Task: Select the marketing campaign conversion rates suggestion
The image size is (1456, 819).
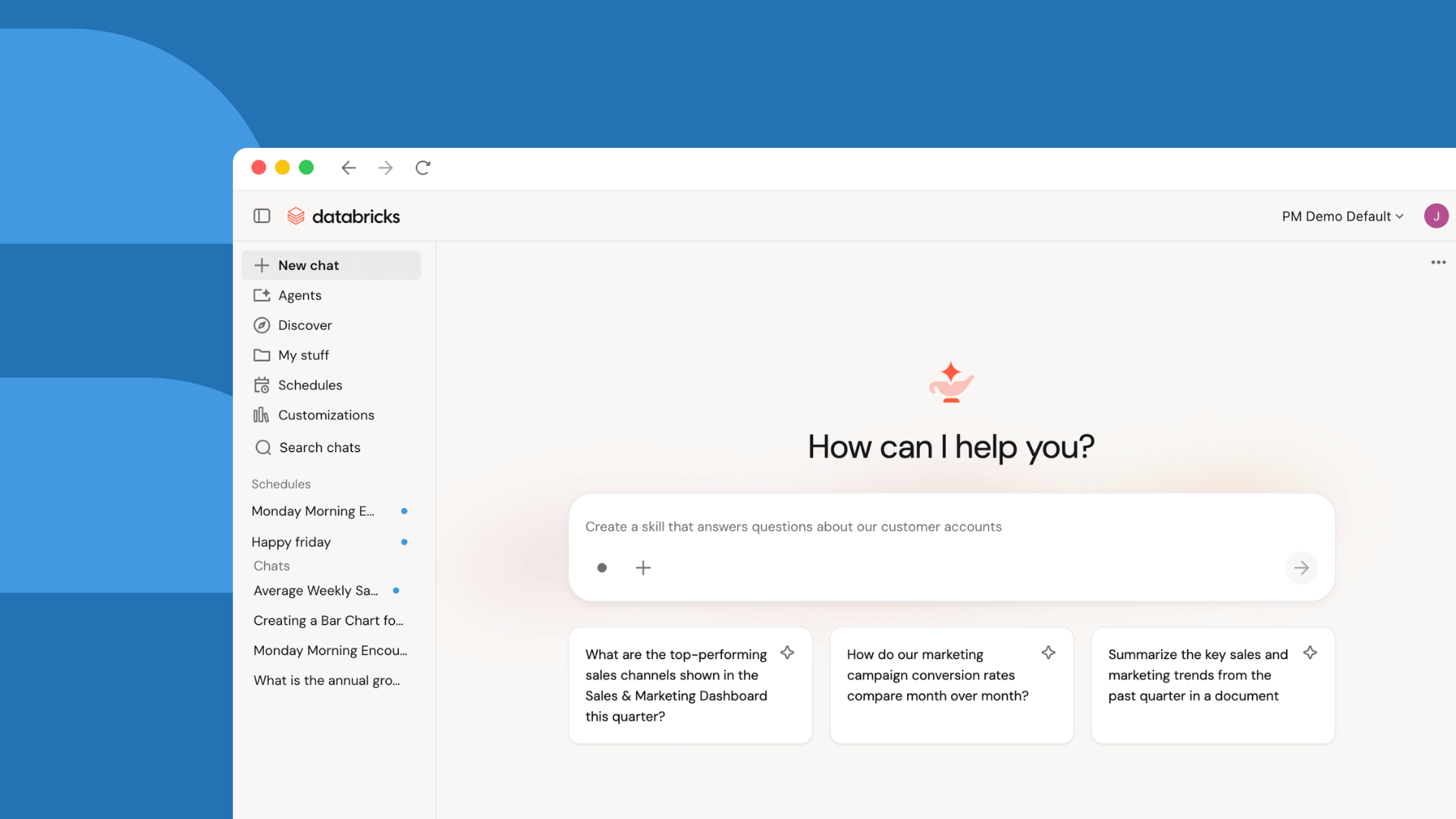Action: coord(952,686)
